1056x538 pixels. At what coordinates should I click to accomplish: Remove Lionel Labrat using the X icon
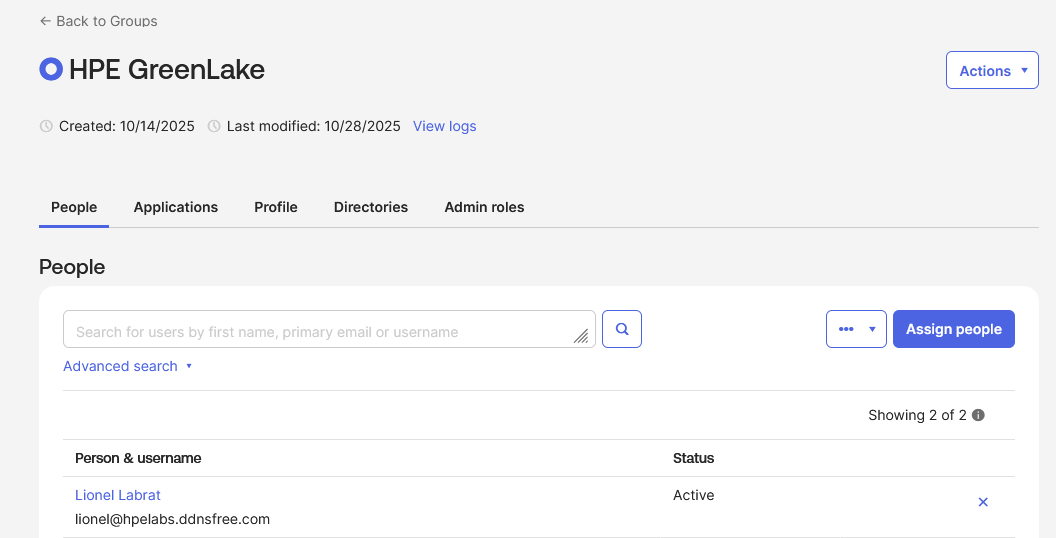(982, 502)
